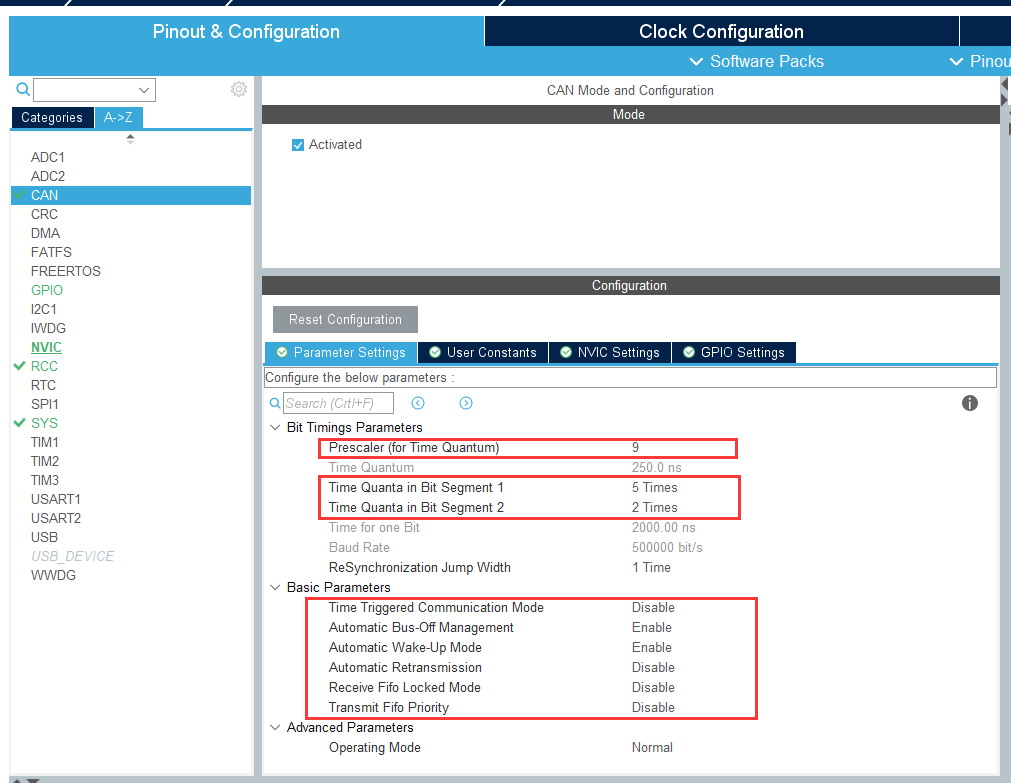Change Operating Mode value Normal
This screenshot has height=783, width=1011.
click(652, 748)
